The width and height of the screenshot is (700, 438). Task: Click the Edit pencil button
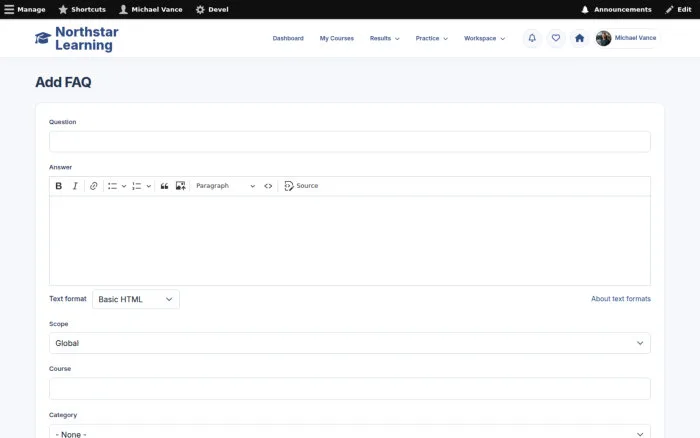[678, 9]
